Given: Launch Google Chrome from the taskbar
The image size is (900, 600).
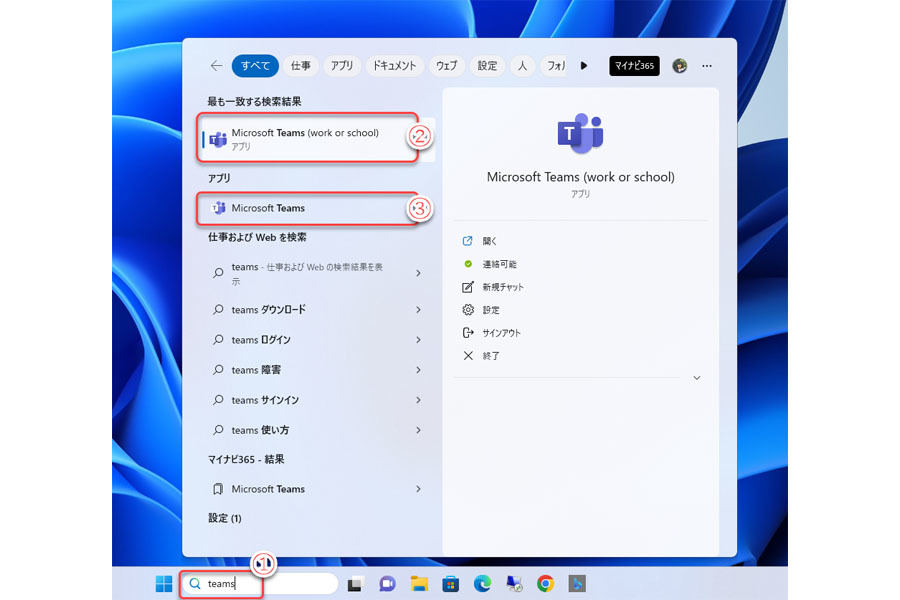Looking at the screenshot, I should (545, 584).
